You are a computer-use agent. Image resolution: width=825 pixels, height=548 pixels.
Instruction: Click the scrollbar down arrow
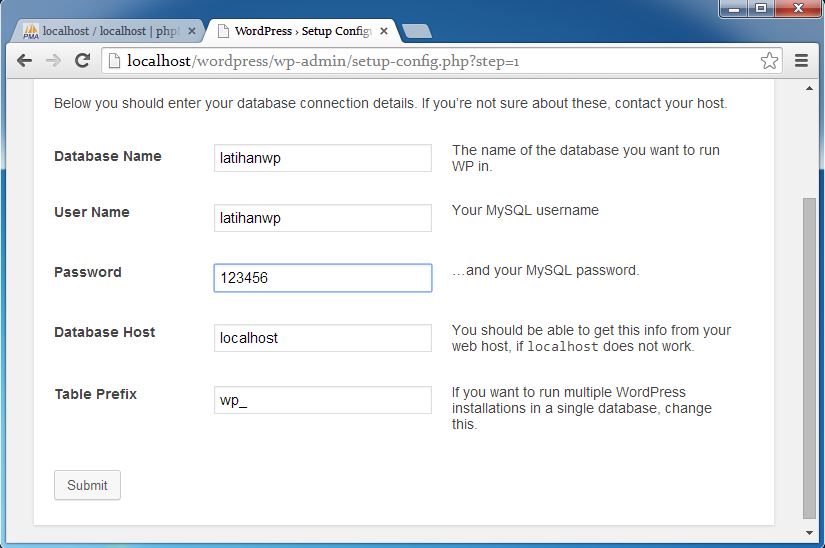pos(809,533)
